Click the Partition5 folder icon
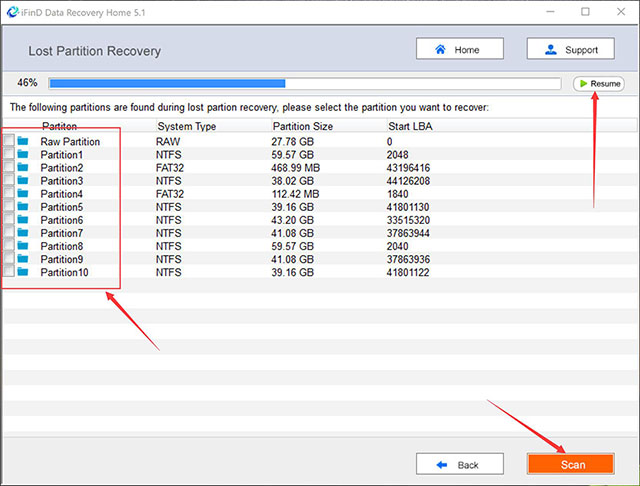 point(23,206)
